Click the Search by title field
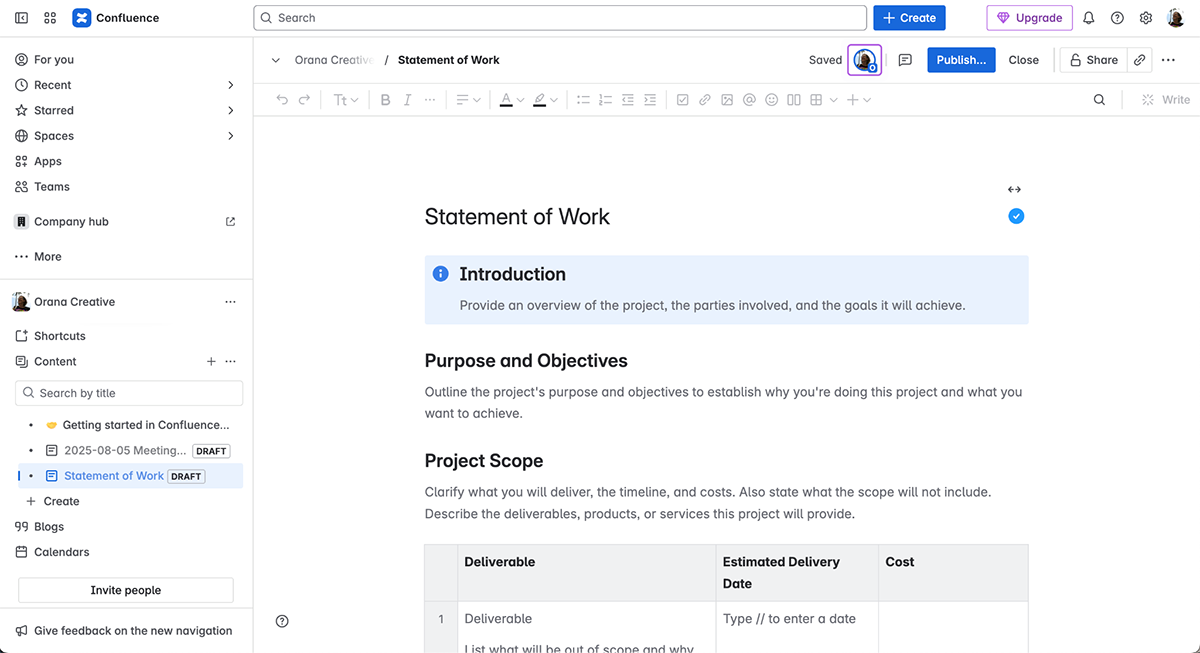Viewport: 1200px width, 653px height. tap(128, 393)
